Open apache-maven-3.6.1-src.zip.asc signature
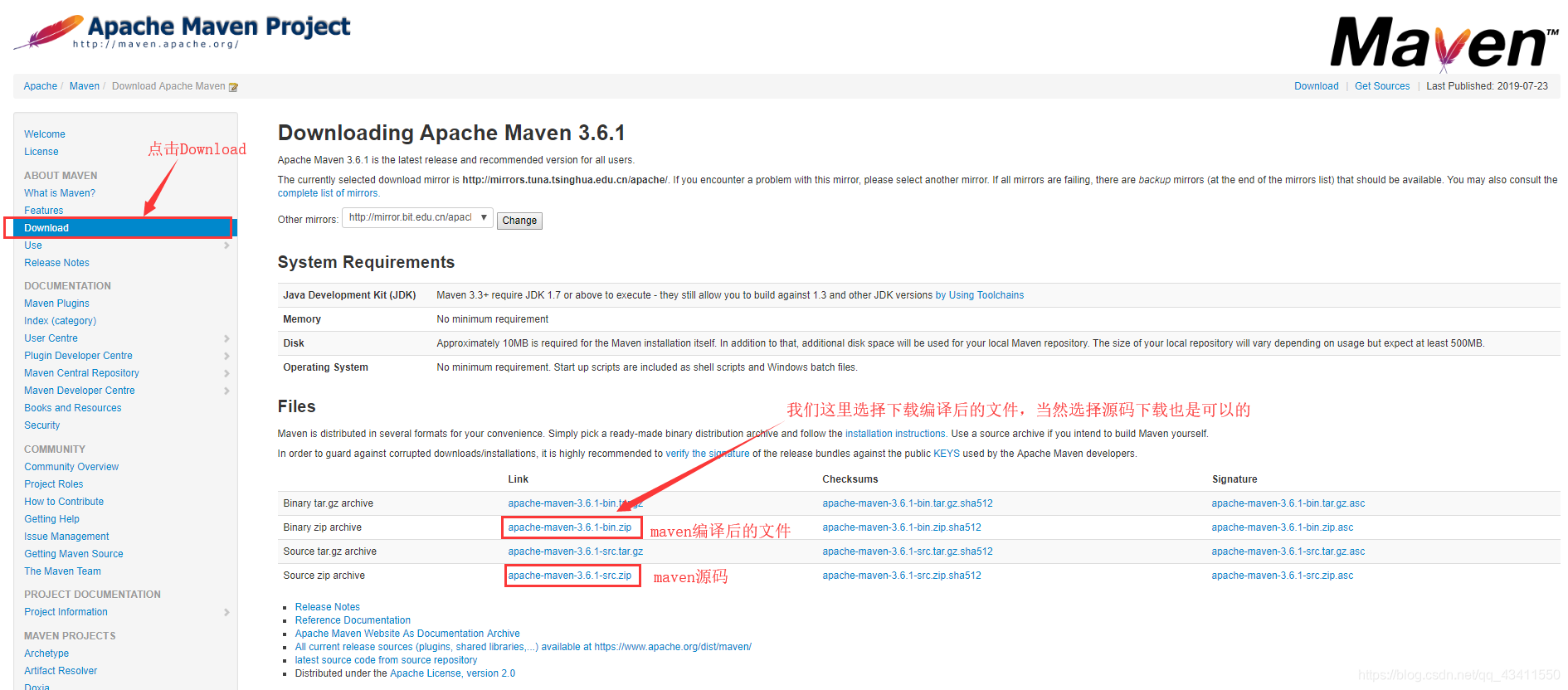This screenshot has width=1568, height=690. pos(1283,576)
